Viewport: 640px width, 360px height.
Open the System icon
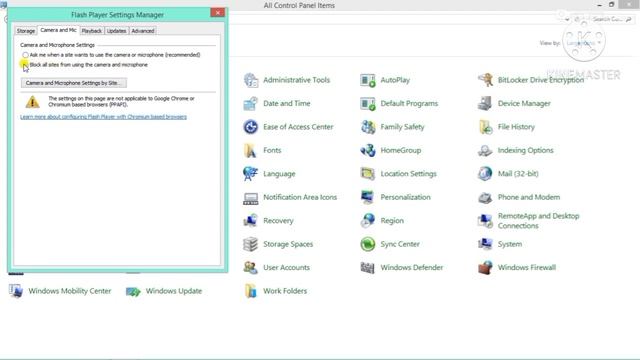(x=485, y=244)
